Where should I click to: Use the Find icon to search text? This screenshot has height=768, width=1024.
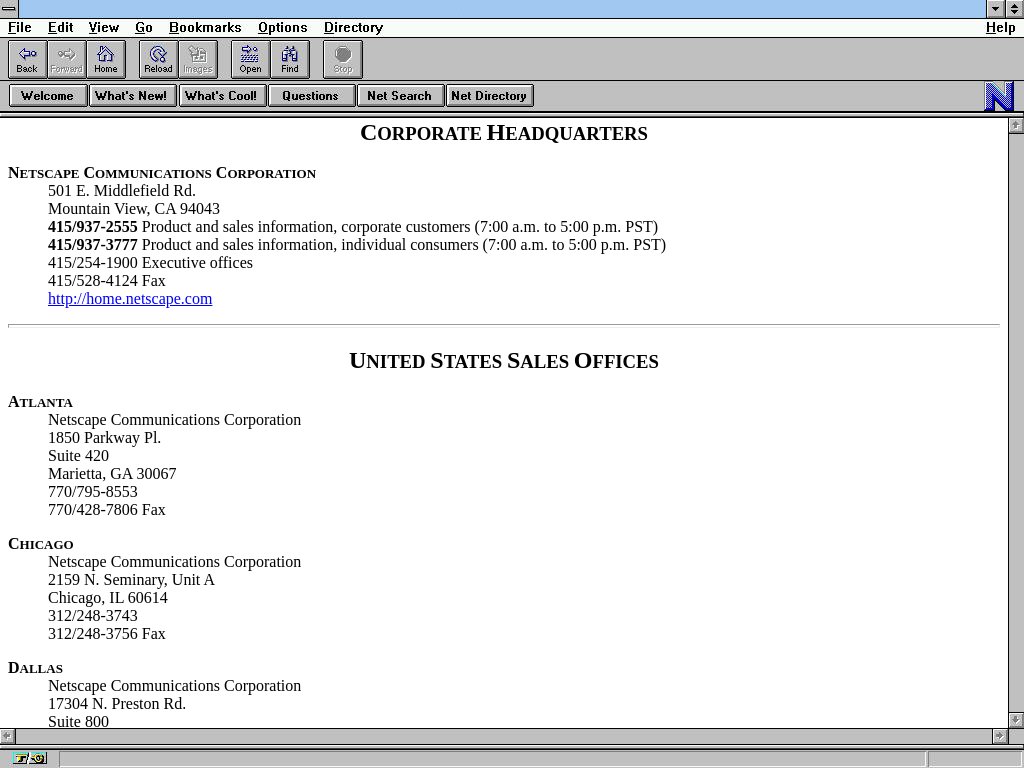point(289,59)
